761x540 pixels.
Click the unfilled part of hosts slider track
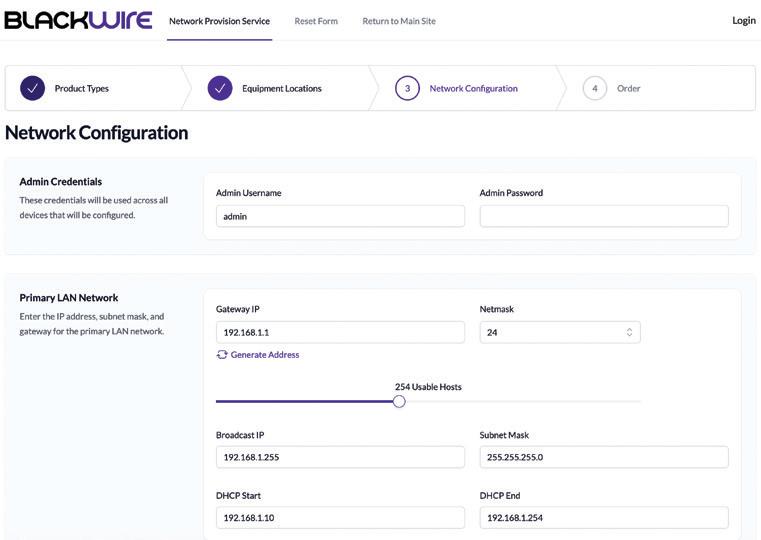523,402
